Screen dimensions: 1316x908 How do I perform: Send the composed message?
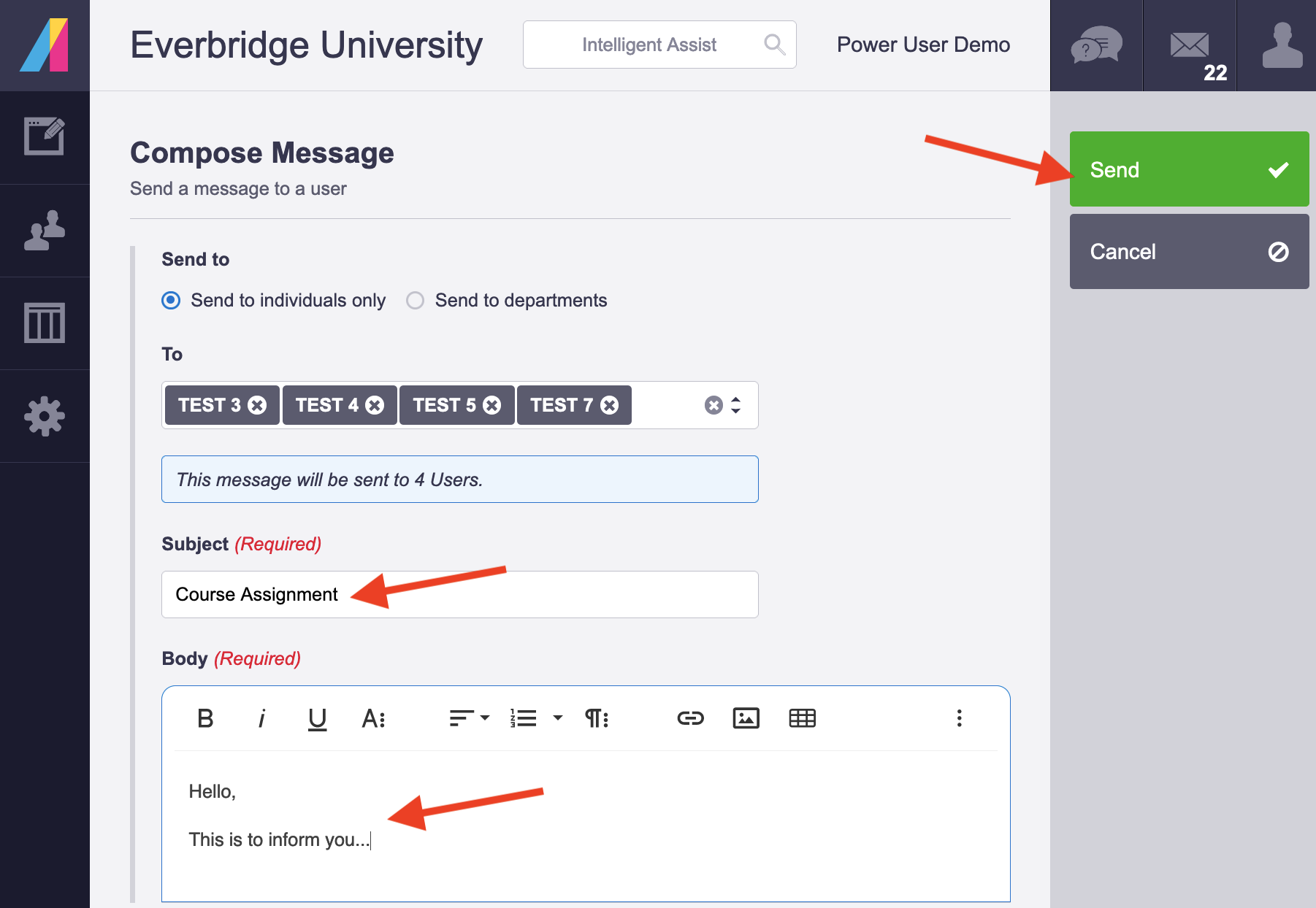1188,169
